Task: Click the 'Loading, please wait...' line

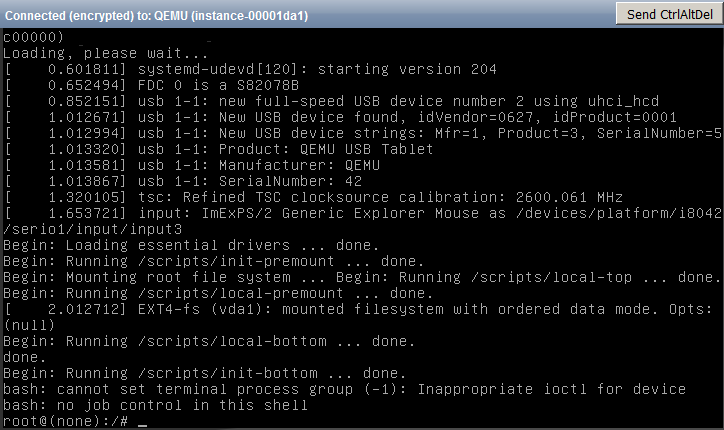Action: tap(105, 53)
